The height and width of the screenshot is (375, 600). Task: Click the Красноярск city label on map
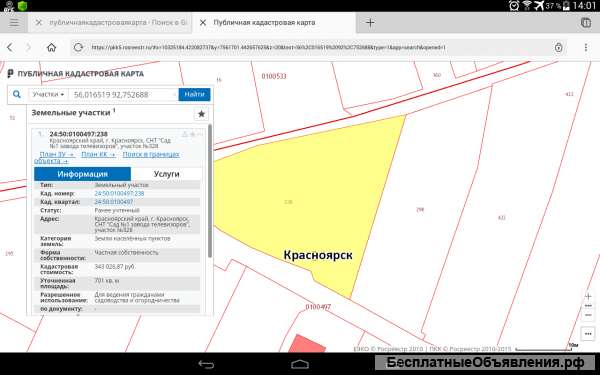[x=318, y=255]
